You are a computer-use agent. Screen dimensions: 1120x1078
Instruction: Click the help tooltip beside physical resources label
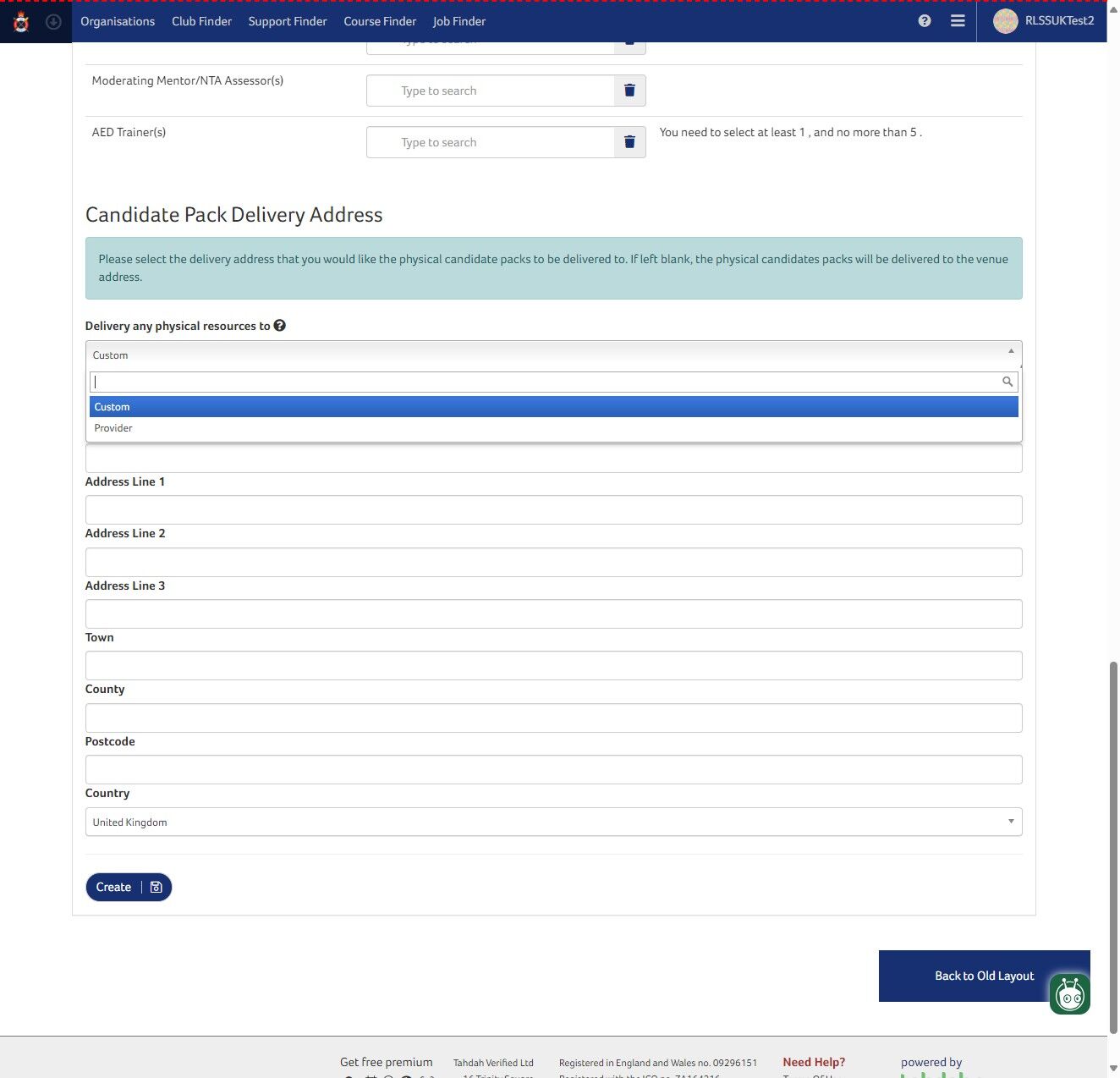[280, 325]
